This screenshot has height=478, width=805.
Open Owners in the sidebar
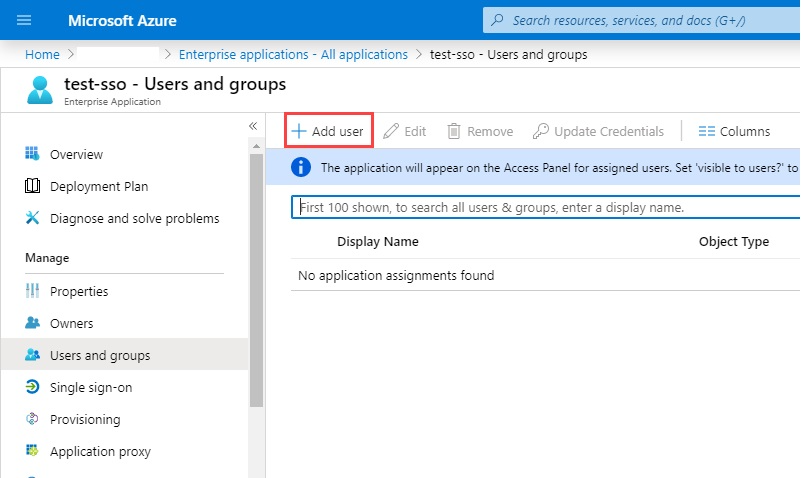[x=124, y=323]
